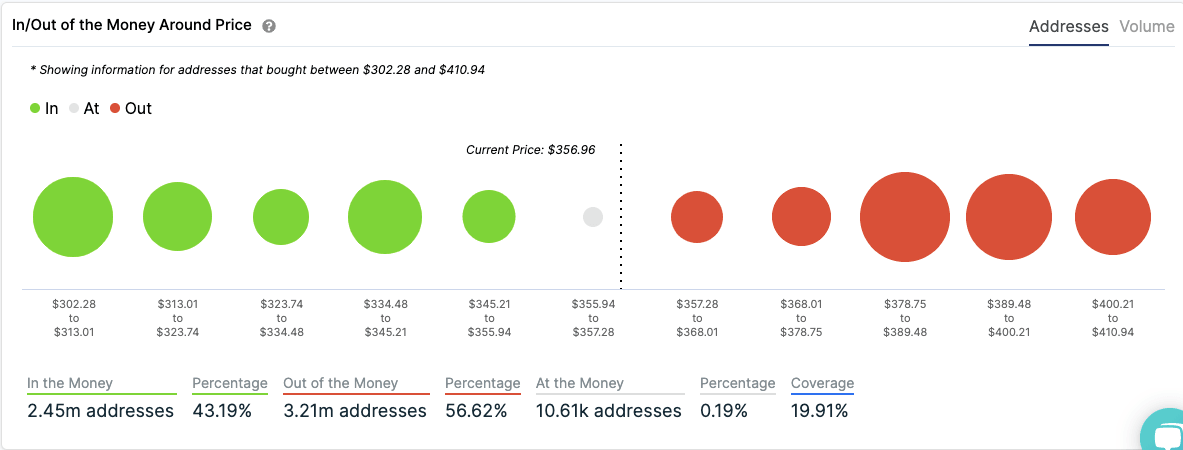Toggle the red 'Out' legend item

131,108
